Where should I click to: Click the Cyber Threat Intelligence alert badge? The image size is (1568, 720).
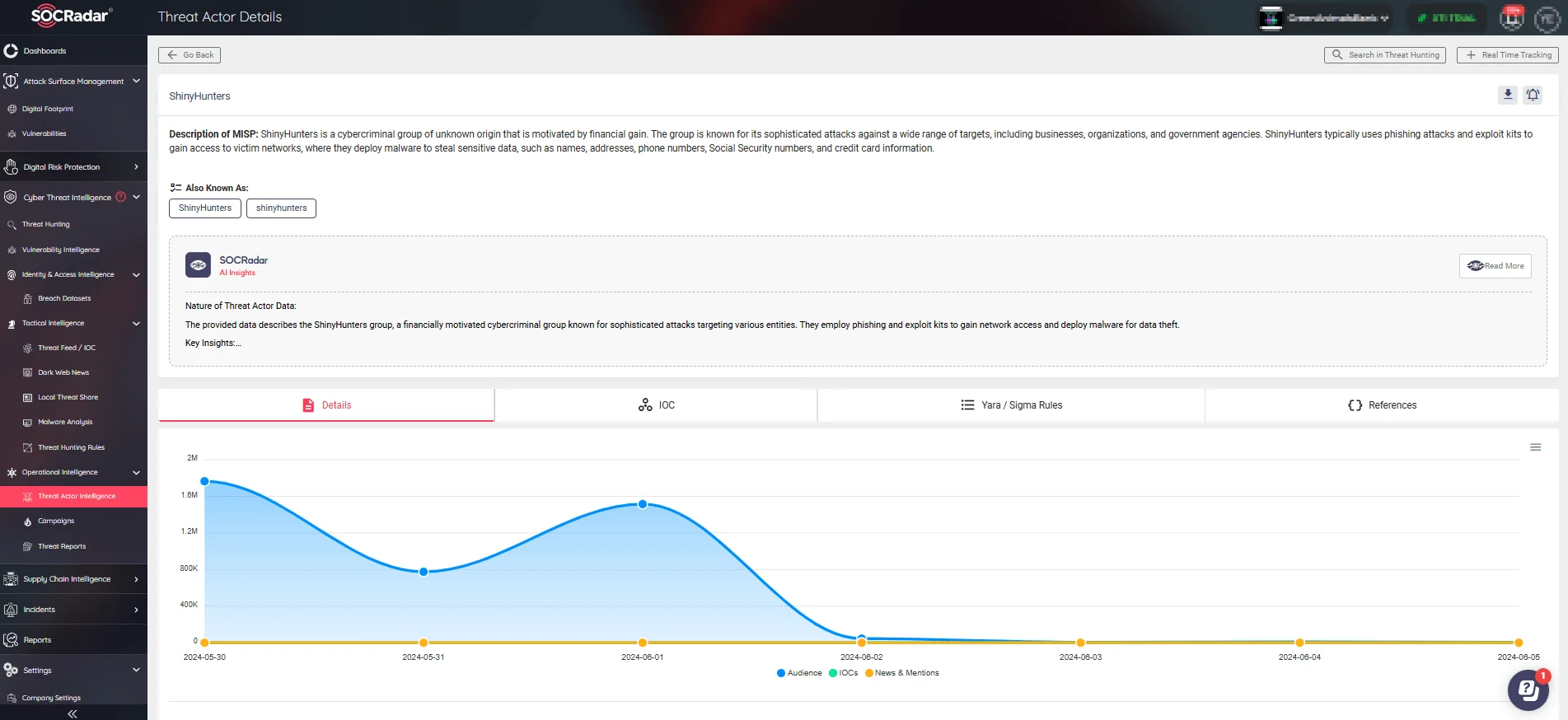coord(121,197)
